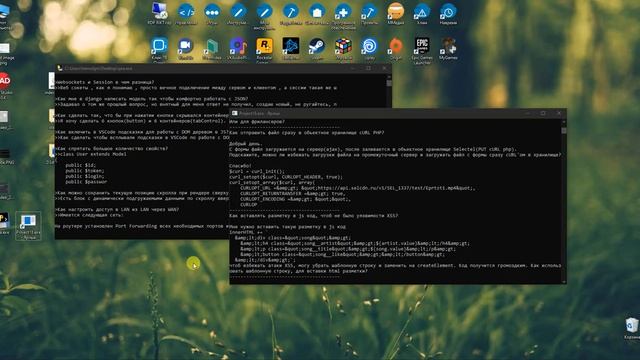Open the black square shortcut with blue logo
This screenshot has height=360, width=640.
coord(291,46)
